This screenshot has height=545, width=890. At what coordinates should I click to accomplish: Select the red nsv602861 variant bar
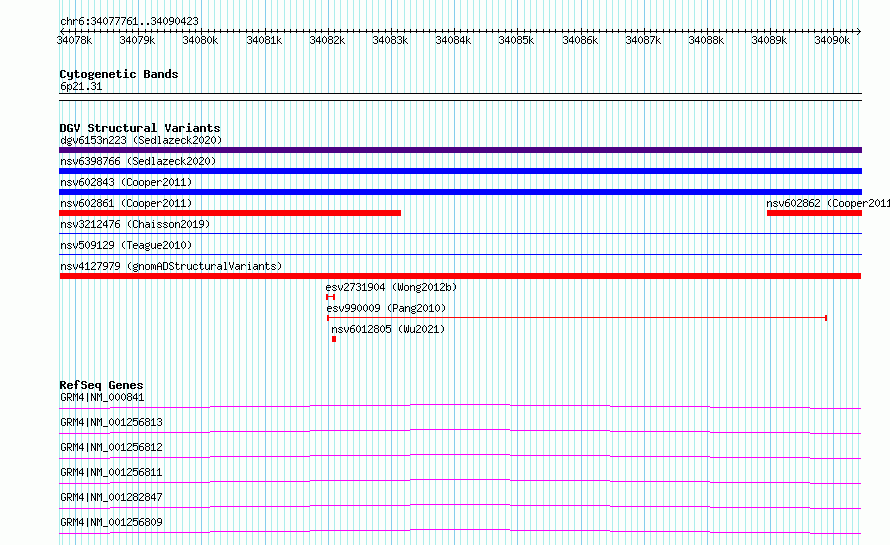[x=230, y=213]
